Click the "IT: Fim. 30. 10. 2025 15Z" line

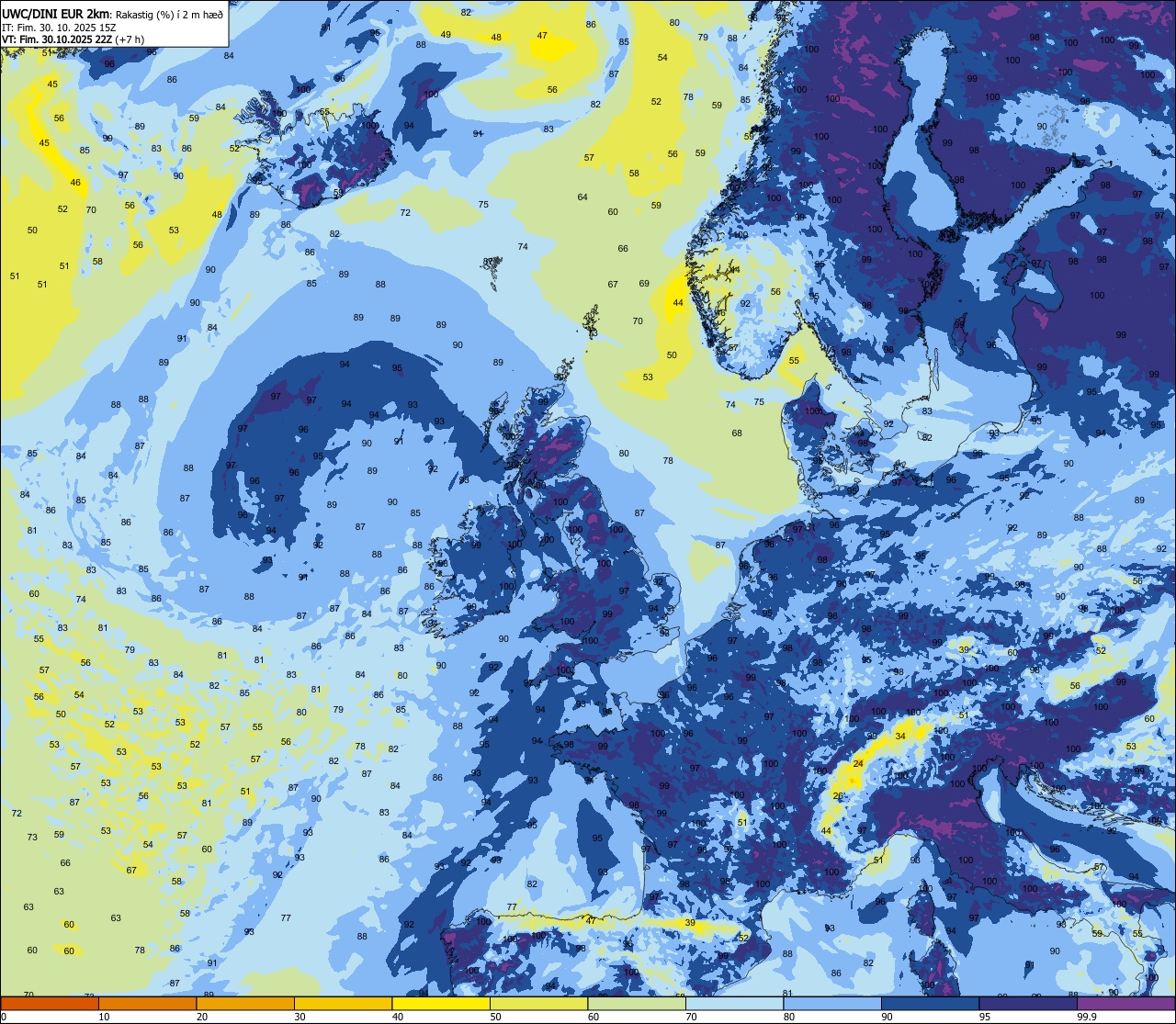(x=58, y=27)
